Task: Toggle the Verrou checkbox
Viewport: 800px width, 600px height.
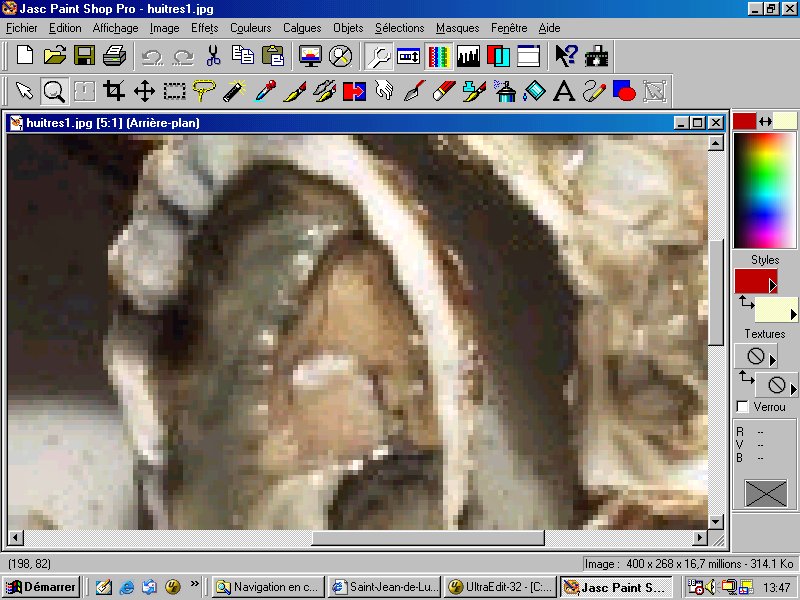Action: click(x=742, y=407)
